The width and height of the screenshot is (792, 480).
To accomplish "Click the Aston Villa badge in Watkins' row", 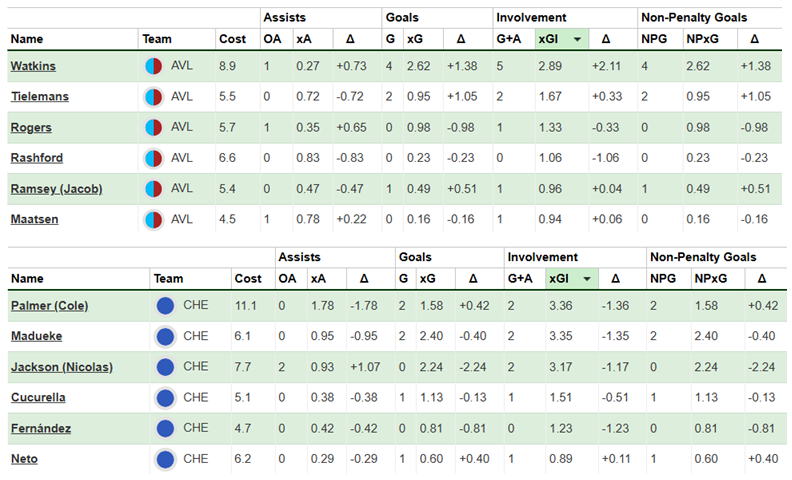I will 154,66.
